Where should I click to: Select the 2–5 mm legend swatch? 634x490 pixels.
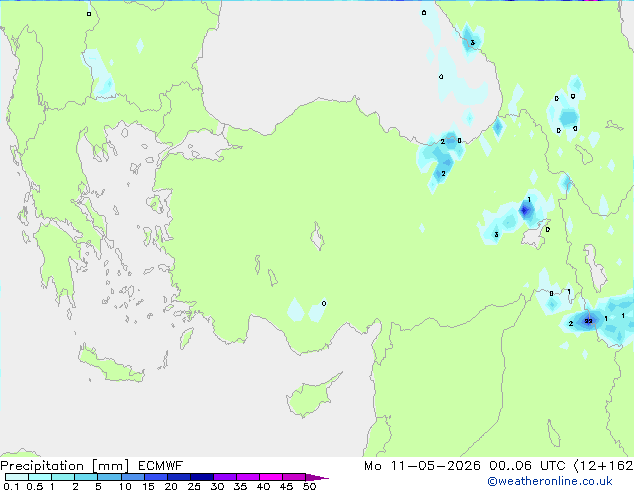pyautogui.click(x=86, y=477)
